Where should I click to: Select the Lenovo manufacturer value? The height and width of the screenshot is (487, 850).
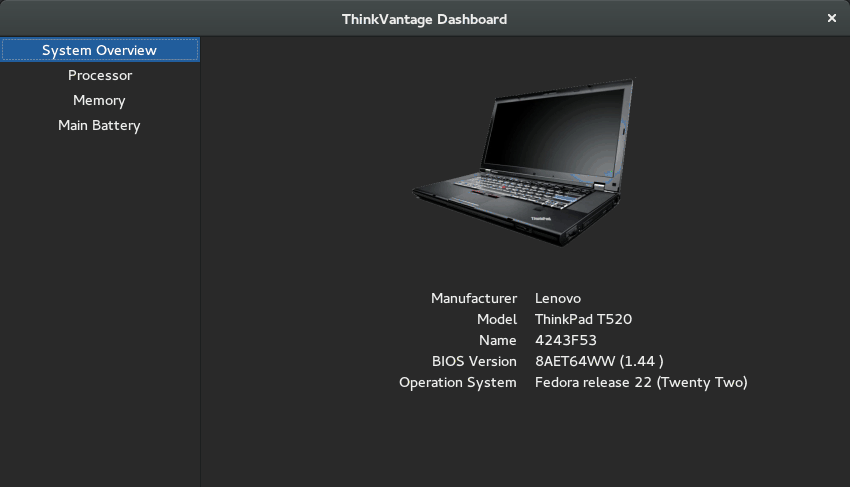pyautogui.click(x=558, y=298)
